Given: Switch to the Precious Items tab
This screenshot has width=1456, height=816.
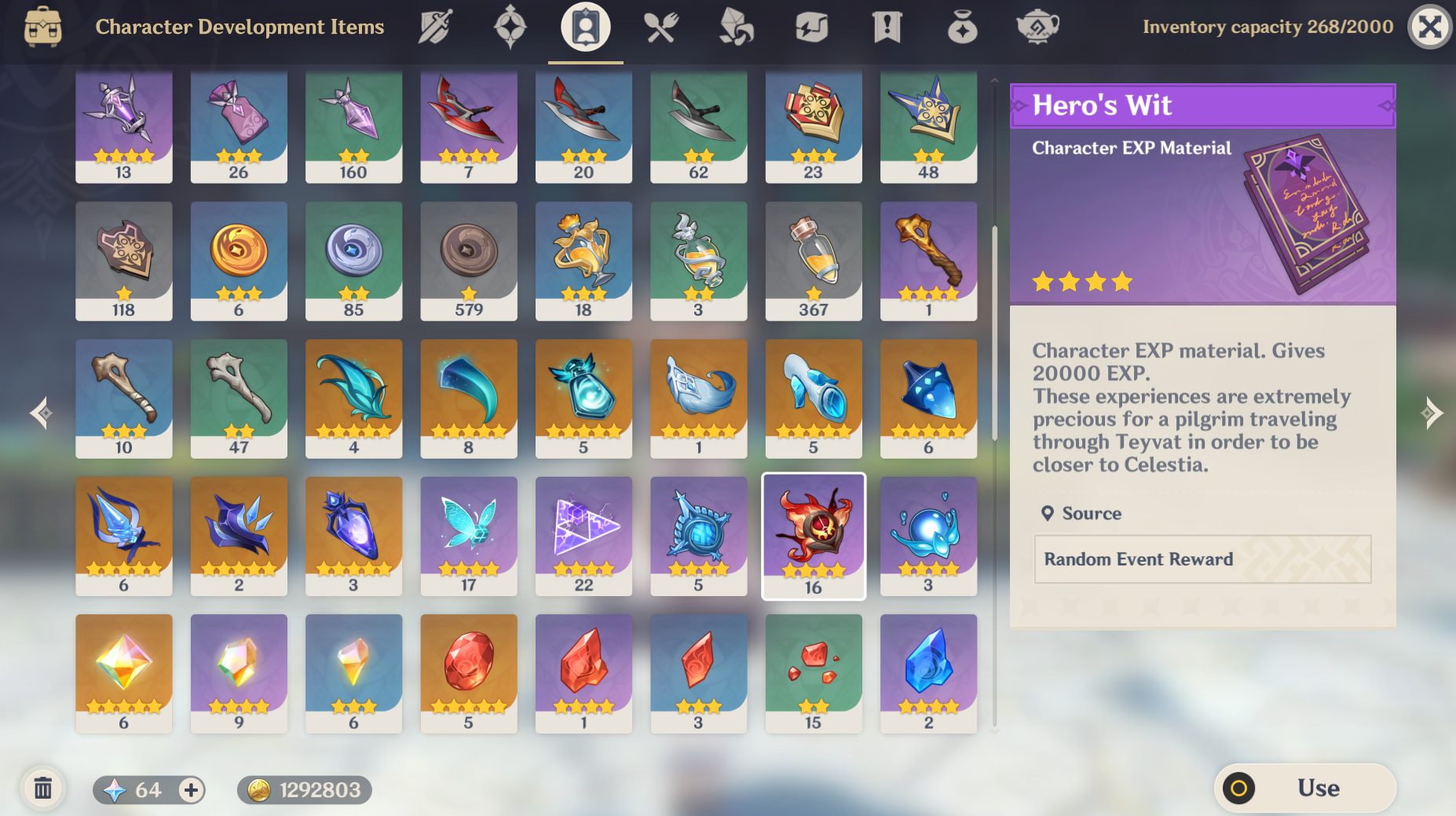Looking at the screenshot, I should pos(962,27).
